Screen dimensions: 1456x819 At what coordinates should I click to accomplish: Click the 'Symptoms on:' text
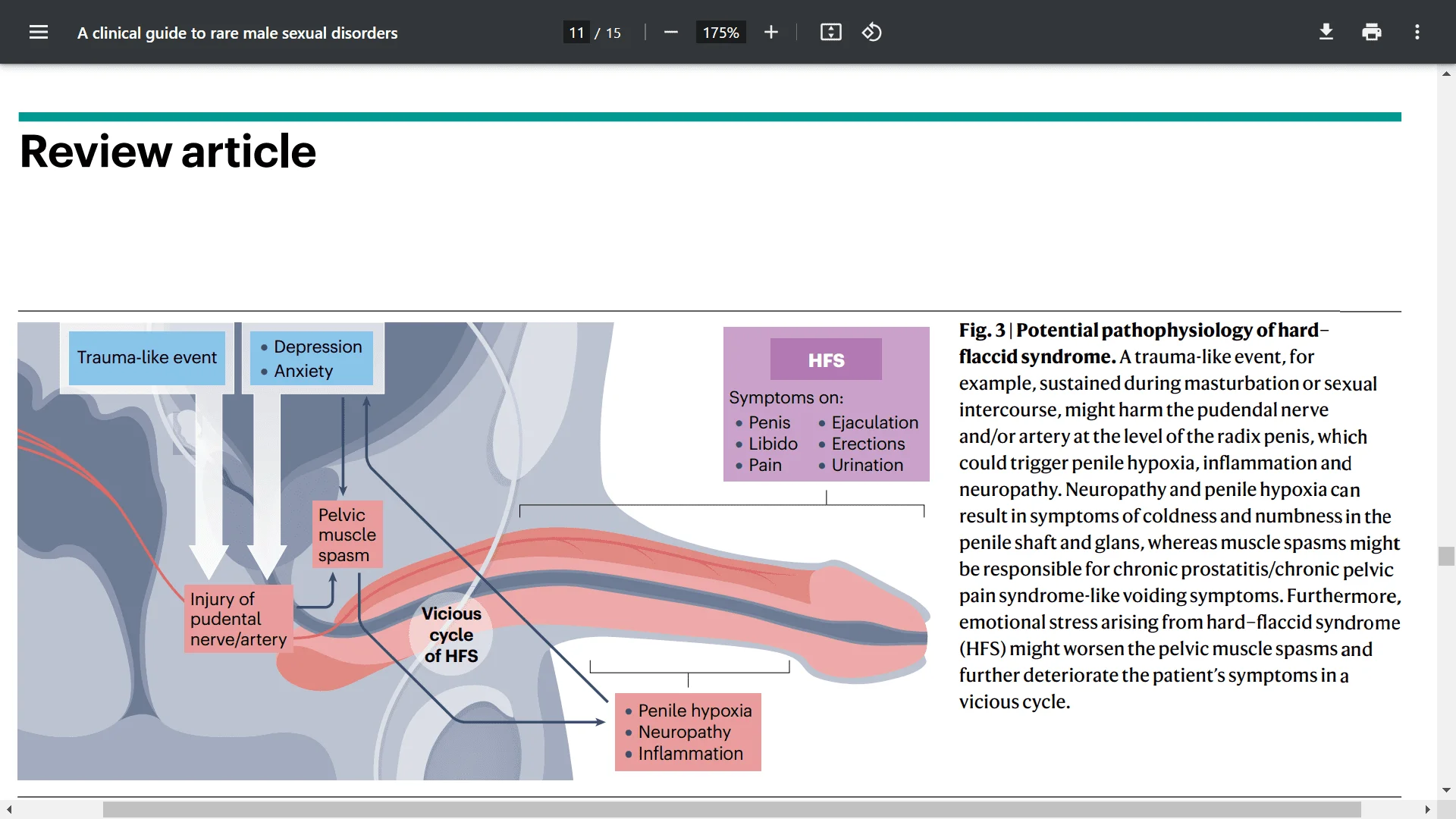(x=786, y=397)
